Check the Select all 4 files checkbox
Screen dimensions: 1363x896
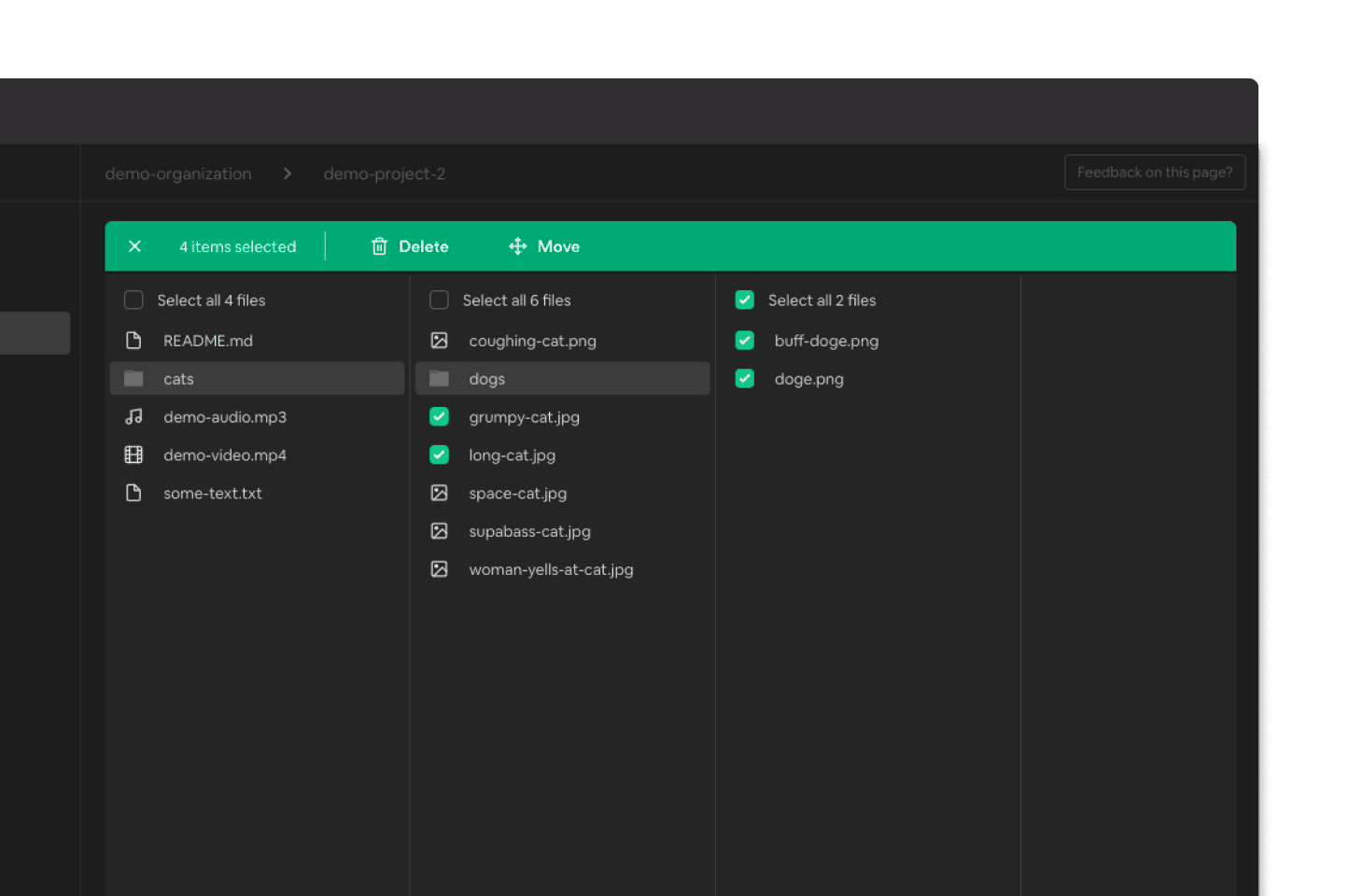(x=133, y=300)
